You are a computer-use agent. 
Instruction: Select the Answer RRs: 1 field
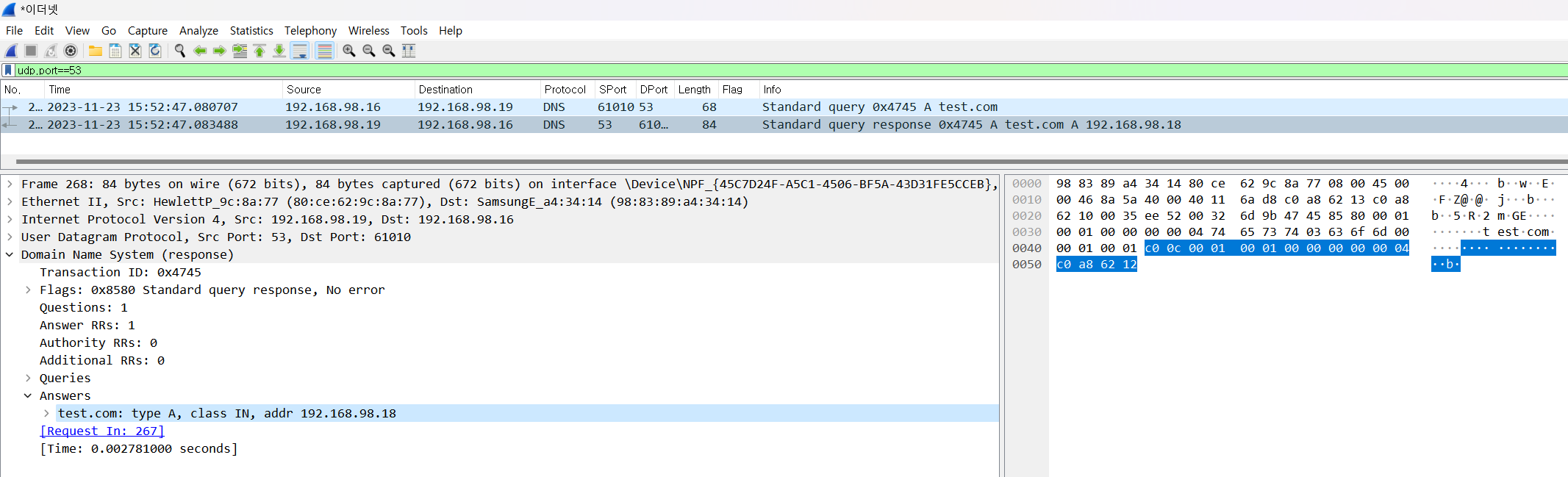click(x=87, y=326)
